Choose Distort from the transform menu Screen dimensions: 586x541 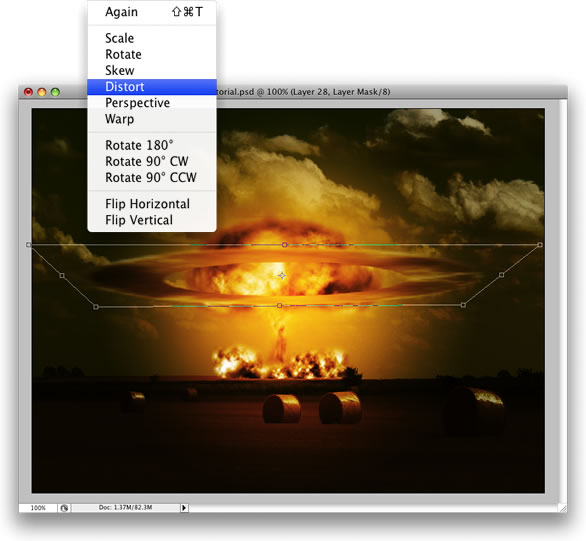pyautogui.click(x=152, y=87)
